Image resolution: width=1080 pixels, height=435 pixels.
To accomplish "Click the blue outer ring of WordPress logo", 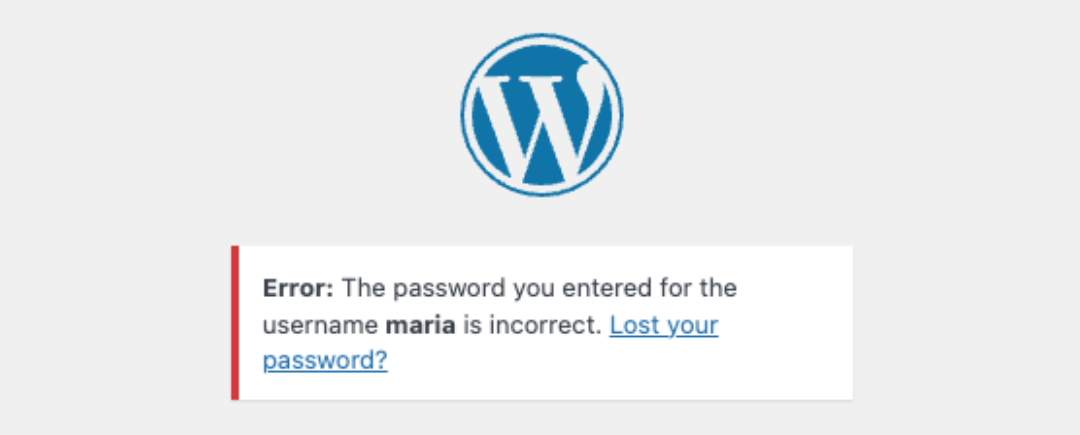I will click(541, 36).
